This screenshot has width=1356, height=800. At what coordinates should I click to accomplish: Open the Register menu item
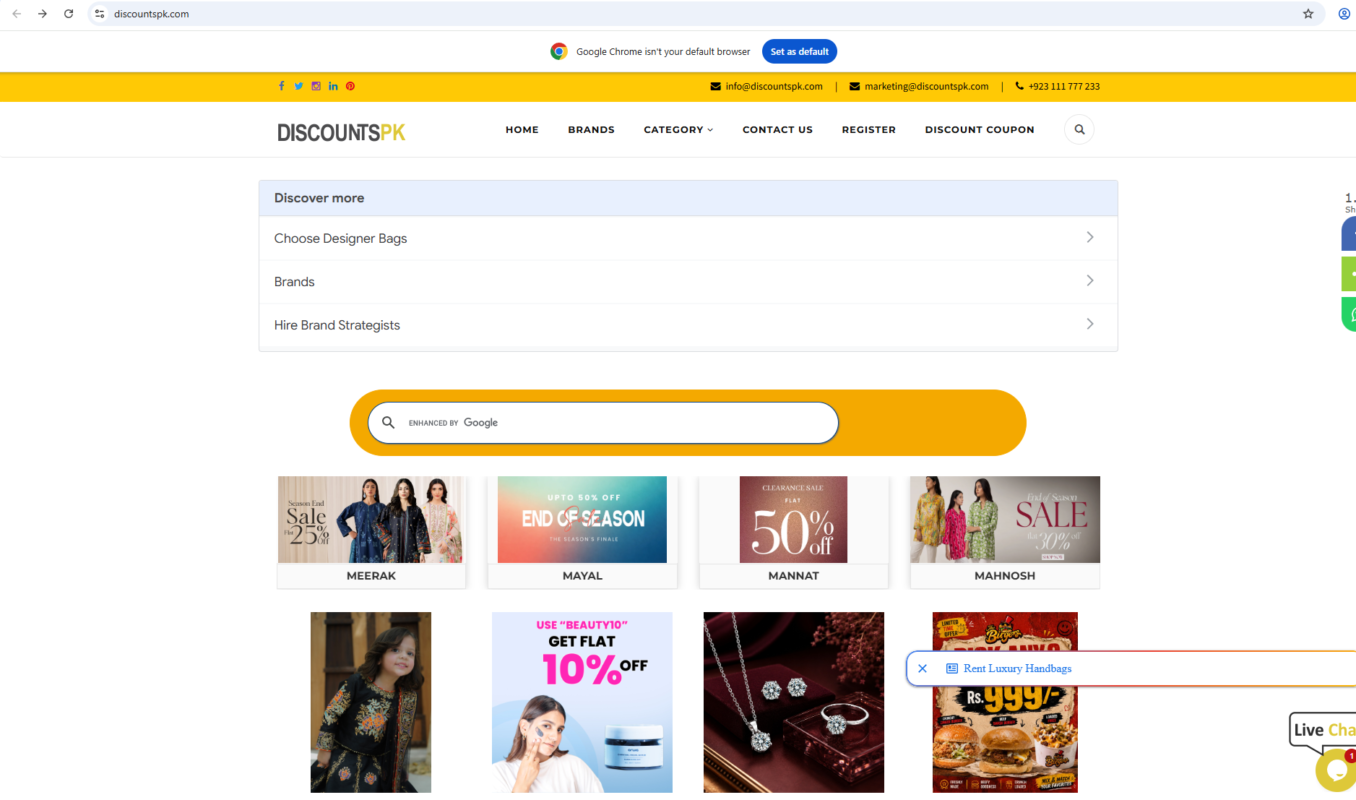click(868, 130)
